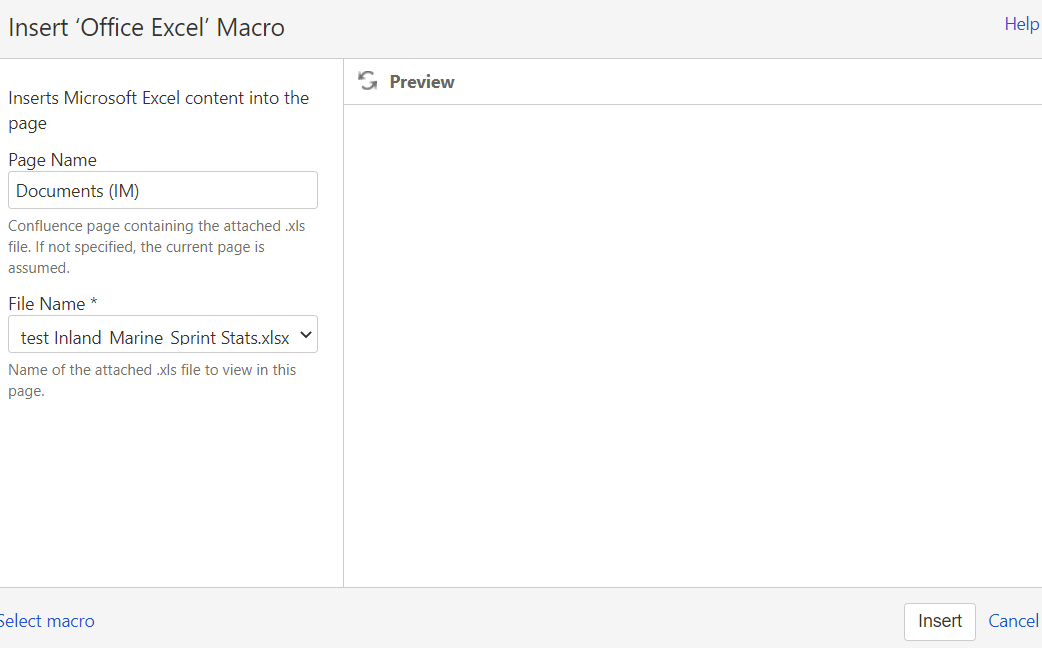
Task: Click the required asterisk beside File Name
Action: click(94, 302)
